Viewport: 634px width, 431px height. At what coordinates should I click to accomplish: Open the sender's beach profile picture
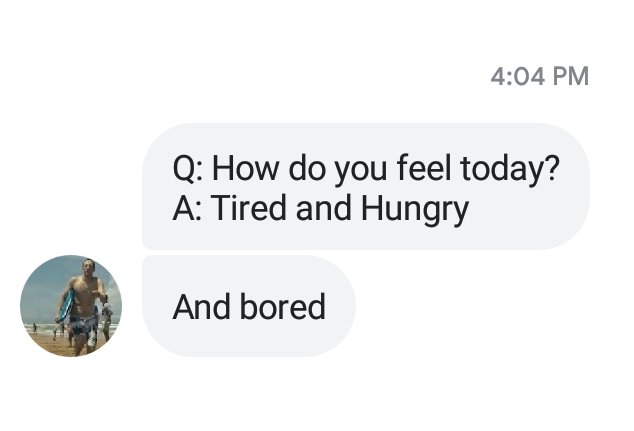coord(71,306)
